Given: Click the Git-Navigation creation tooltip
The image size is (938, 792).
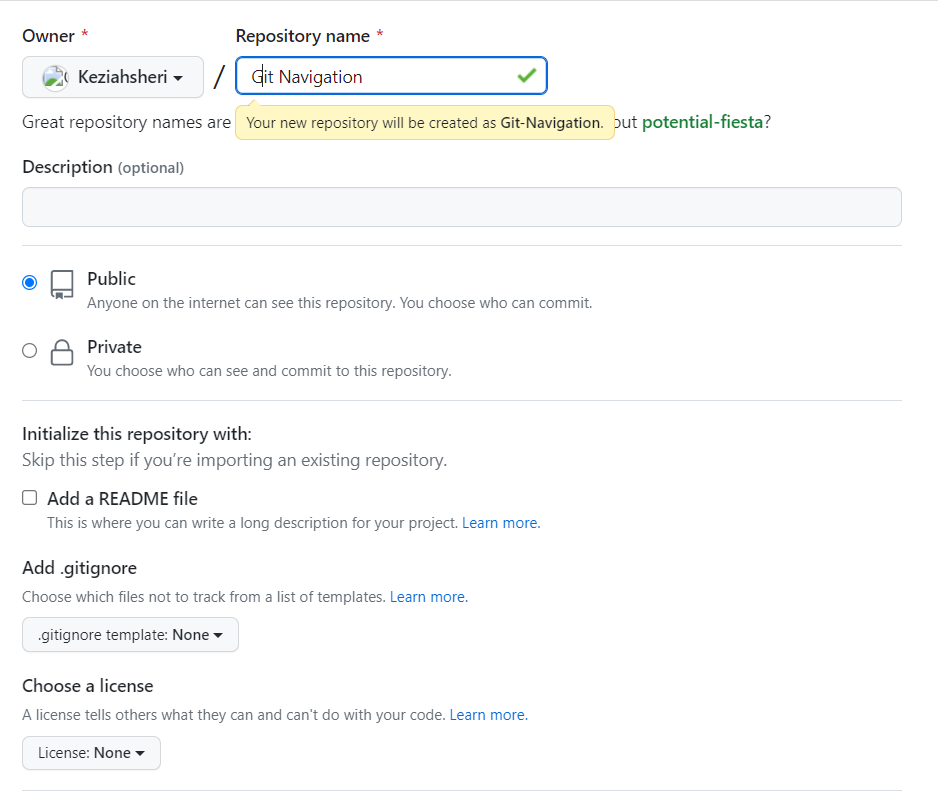Looking at the screenshot, I should coord(424,122).
